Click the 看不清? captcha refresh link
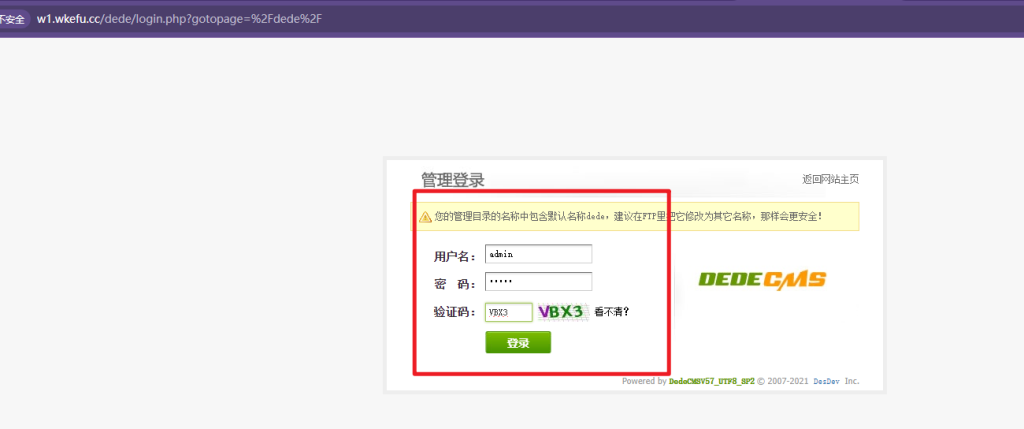 612,312
